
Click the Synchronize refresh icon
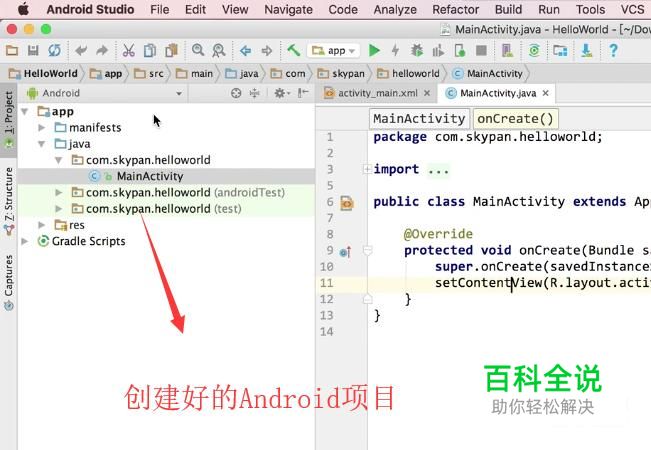(x=54, y=51)
